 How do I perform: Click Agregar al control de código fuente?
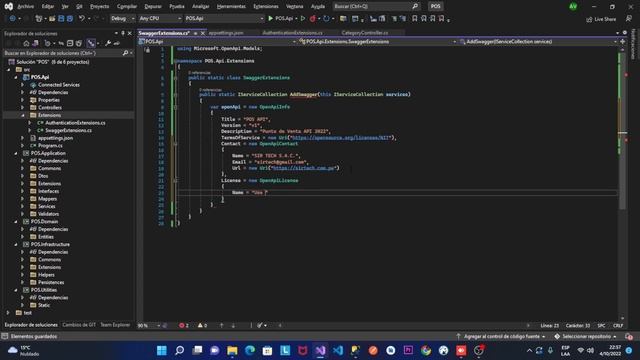point(501,336)
